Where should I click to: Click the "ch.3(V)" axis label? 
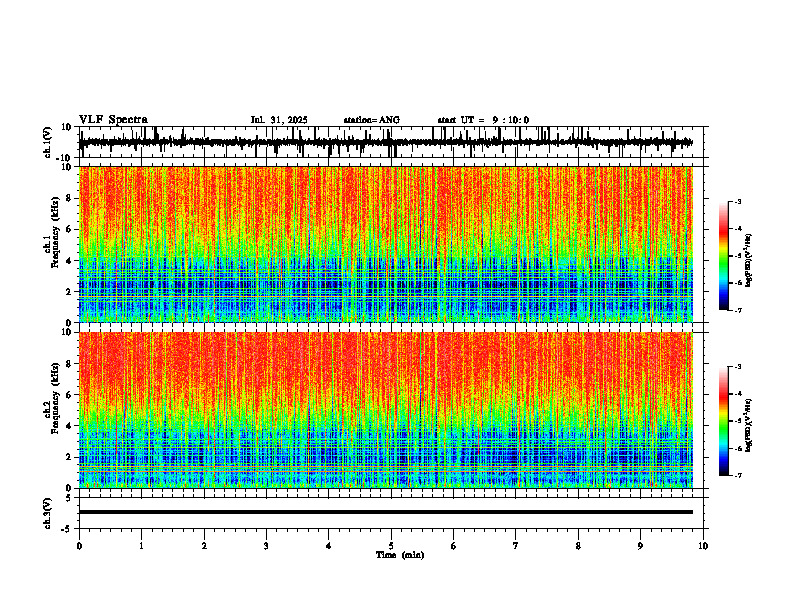pyautogui.click(x=48, y=513)
